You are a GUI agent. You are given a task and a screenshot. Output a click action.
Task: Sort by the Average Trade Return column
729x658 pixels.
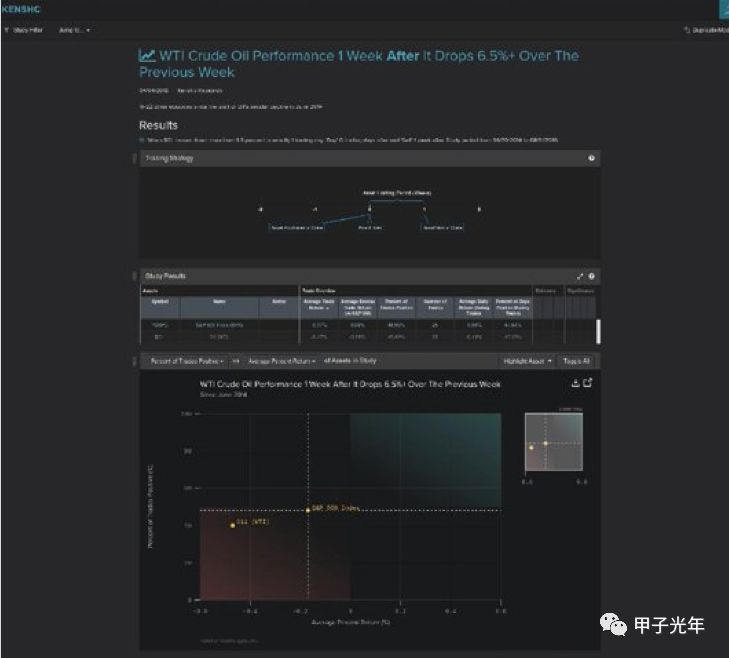tap(319, 307)
